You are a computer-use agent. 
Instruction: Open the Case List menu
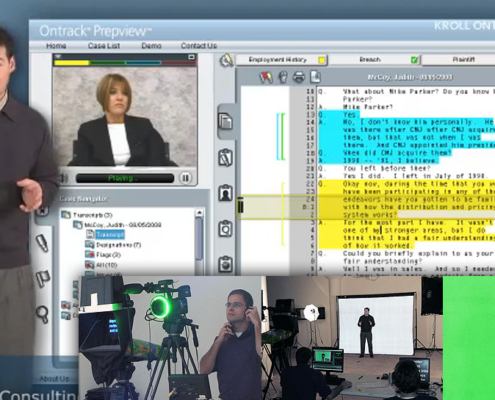[x=104, y=46]
